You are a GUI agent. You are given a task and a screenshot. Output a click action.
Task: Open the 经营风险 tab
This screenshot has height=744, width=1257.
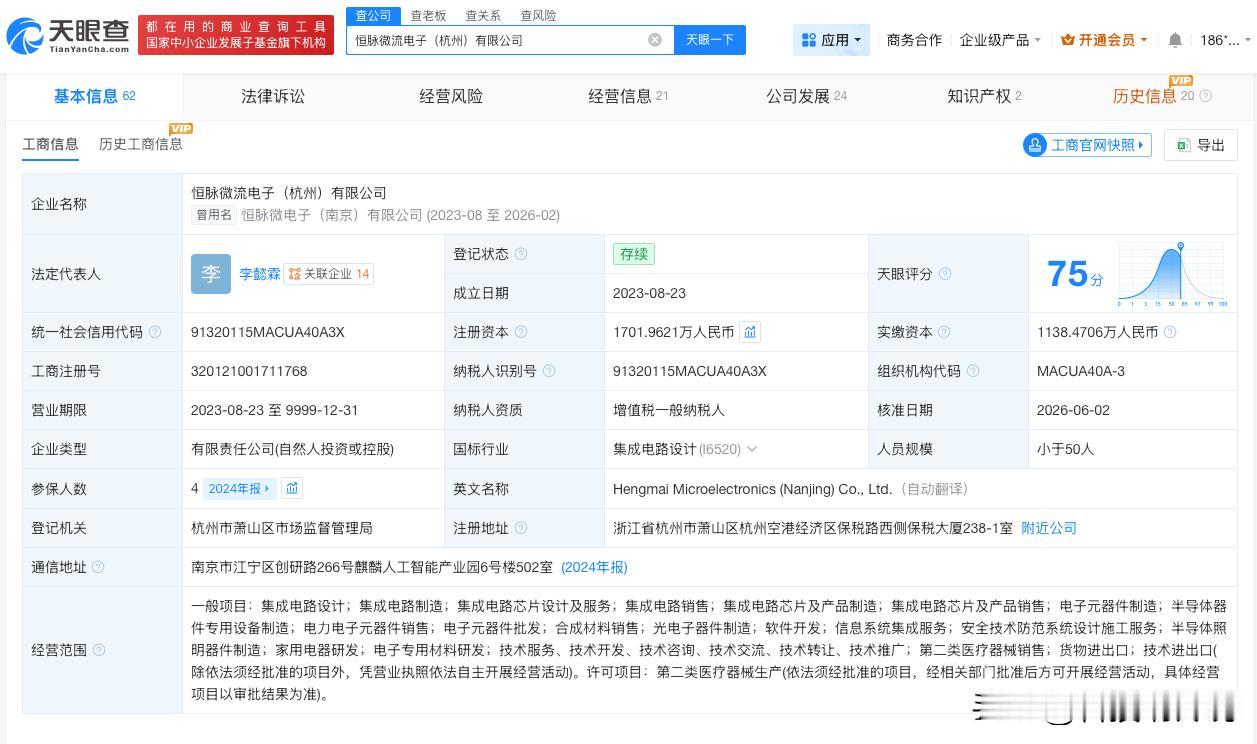451,96
